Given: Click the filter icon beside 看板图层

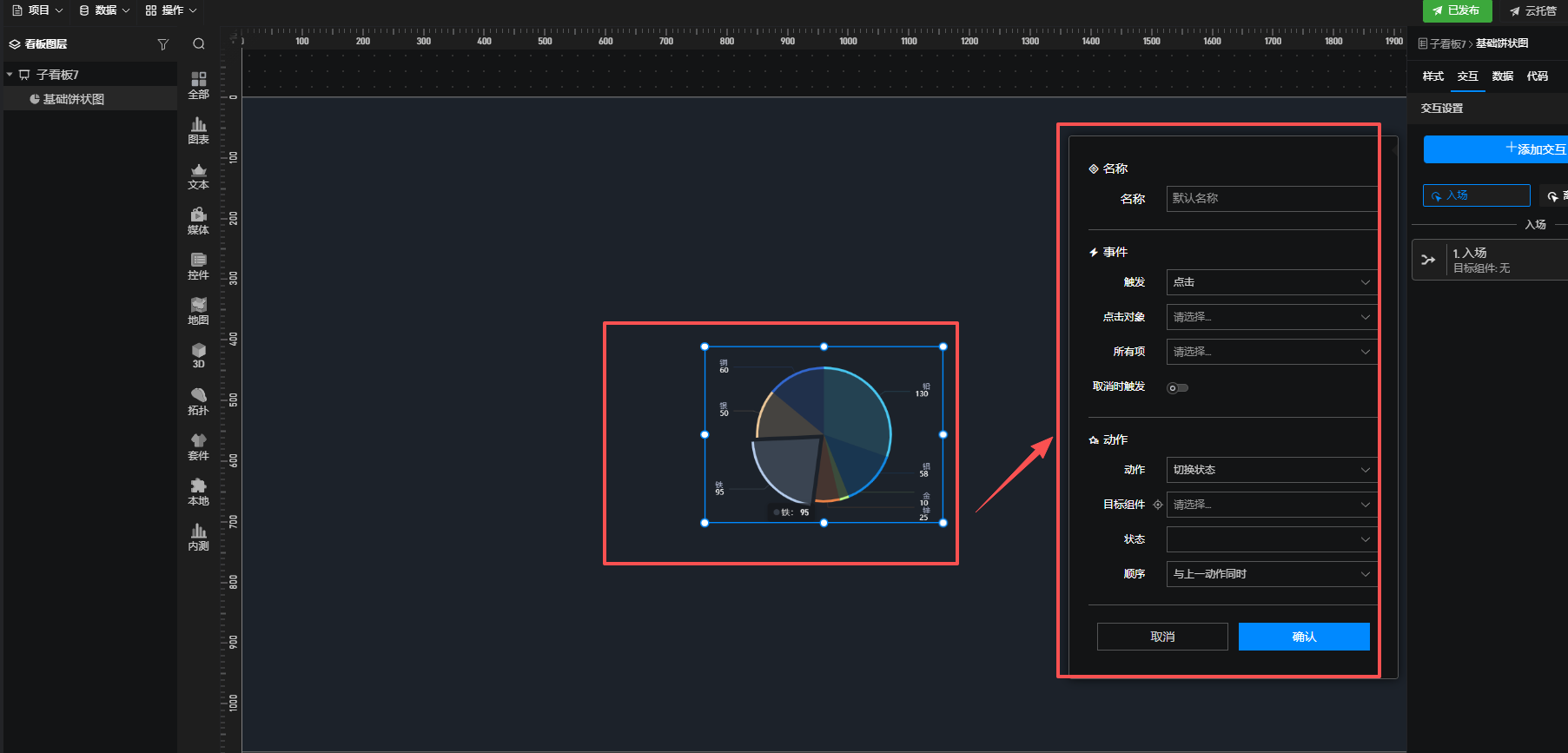Looking at the screenshot, I should tap(162, 44).
